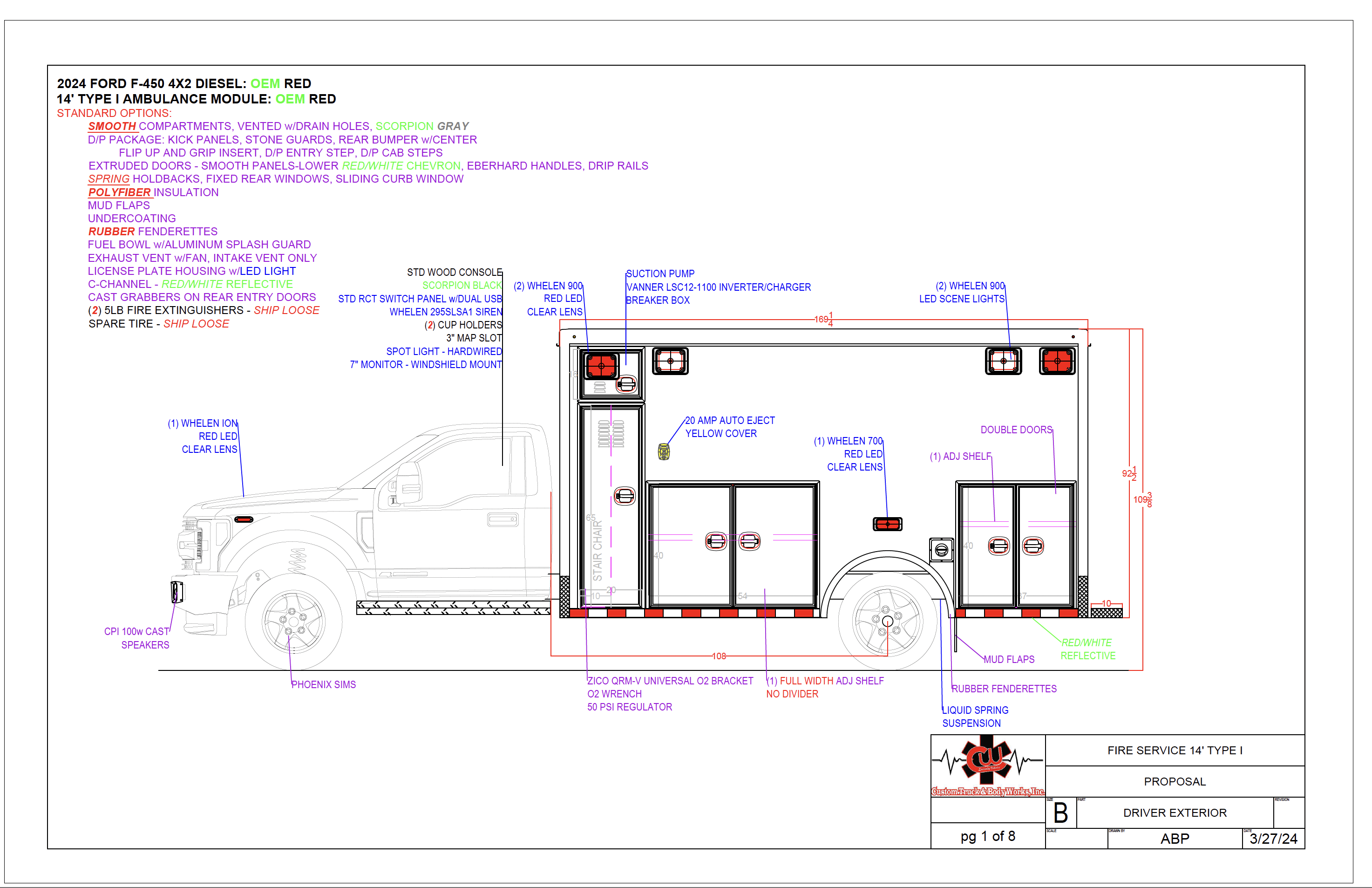Click the 'pg 1 of 8' page indicator
The height and width of the screenshot is (888, 1372).
pyautogui.click(x=988, y=836)
